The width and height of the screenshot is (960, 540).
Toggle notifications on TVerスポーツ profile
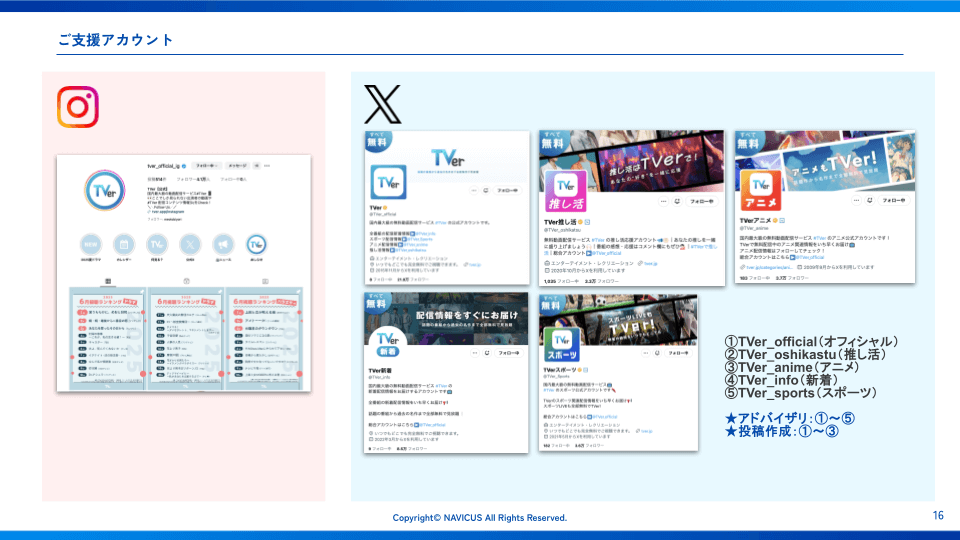click(x=657, y=353)
